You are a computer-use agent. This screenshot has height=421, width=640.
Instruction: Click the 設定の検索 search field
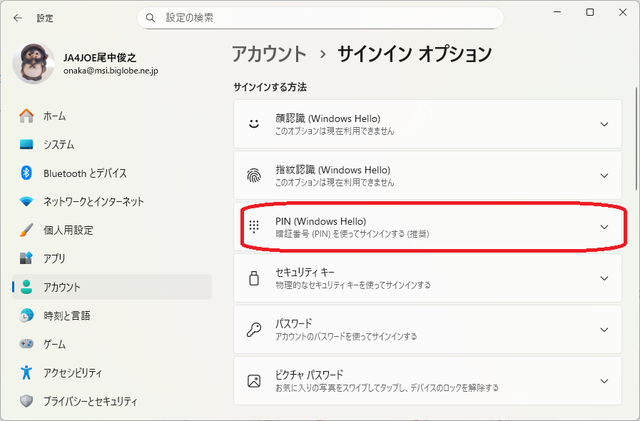[320, 18]
